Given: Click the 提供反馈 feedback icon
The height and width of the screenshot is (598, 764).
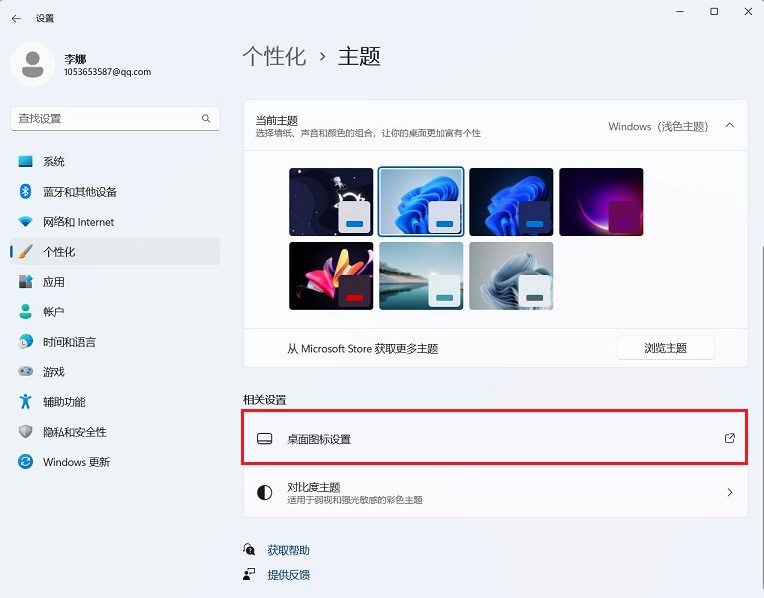Looking at the screenshot, I should click(x=249, y=574).
